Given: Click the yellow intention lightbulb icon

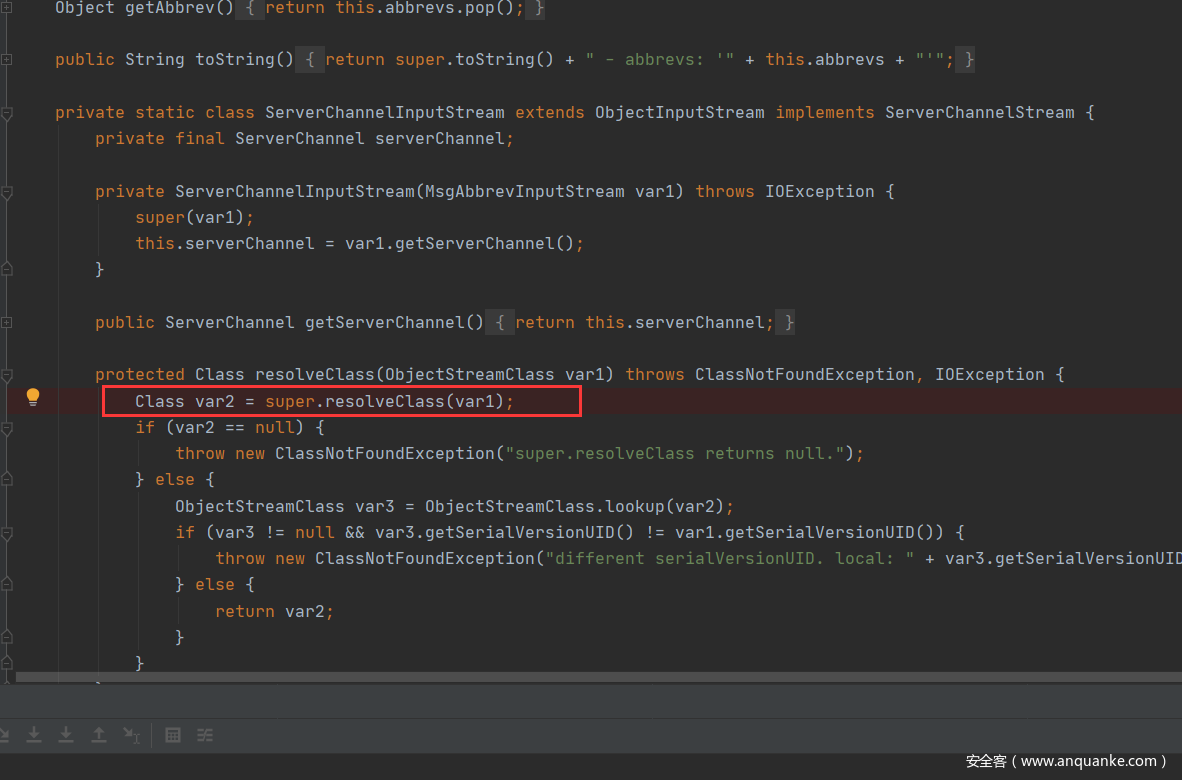Looking at the screenshot, I should [33, 397].
